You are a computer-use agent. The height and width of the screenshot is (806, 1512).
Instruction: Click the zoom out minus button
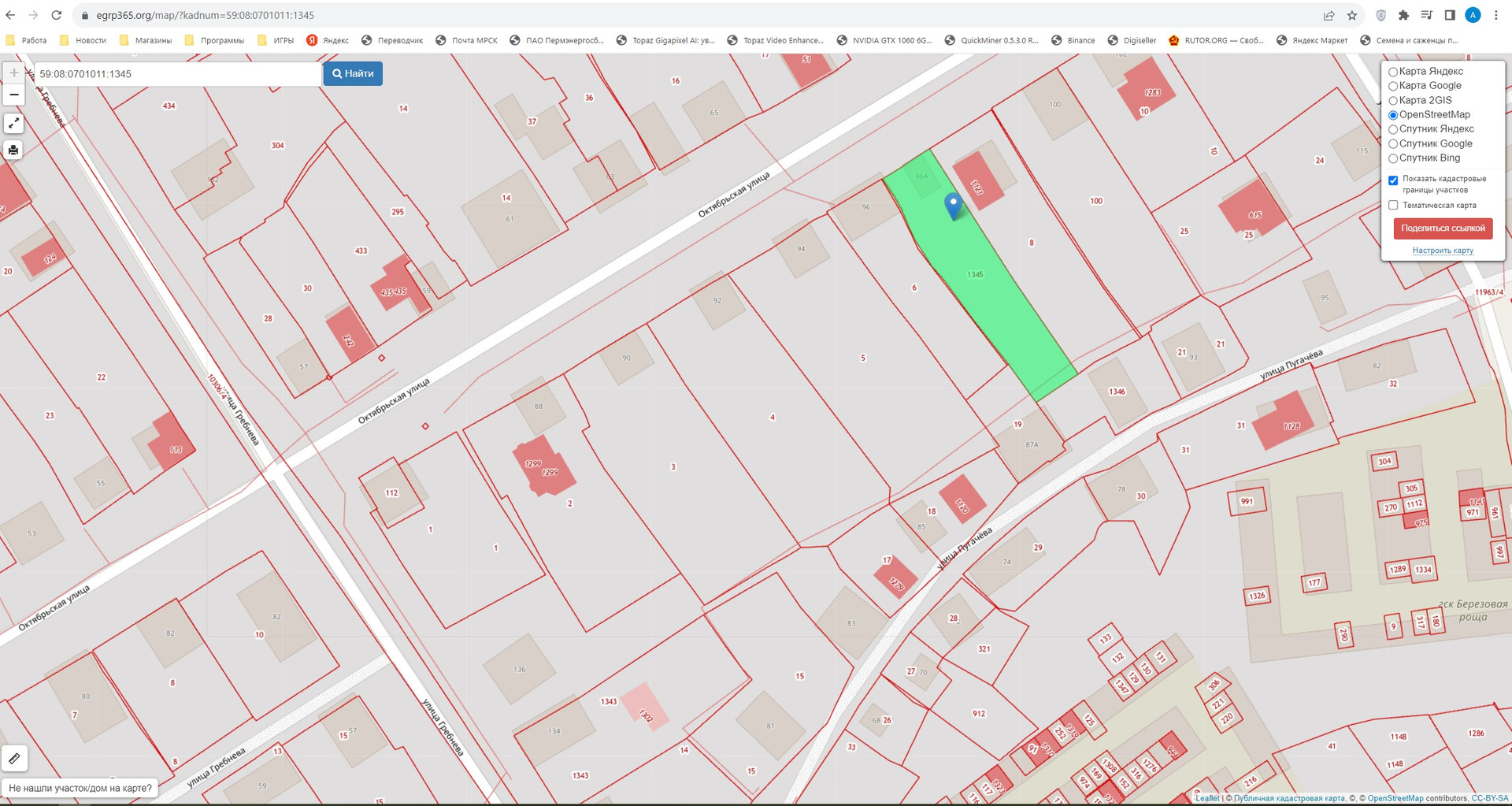13,95
